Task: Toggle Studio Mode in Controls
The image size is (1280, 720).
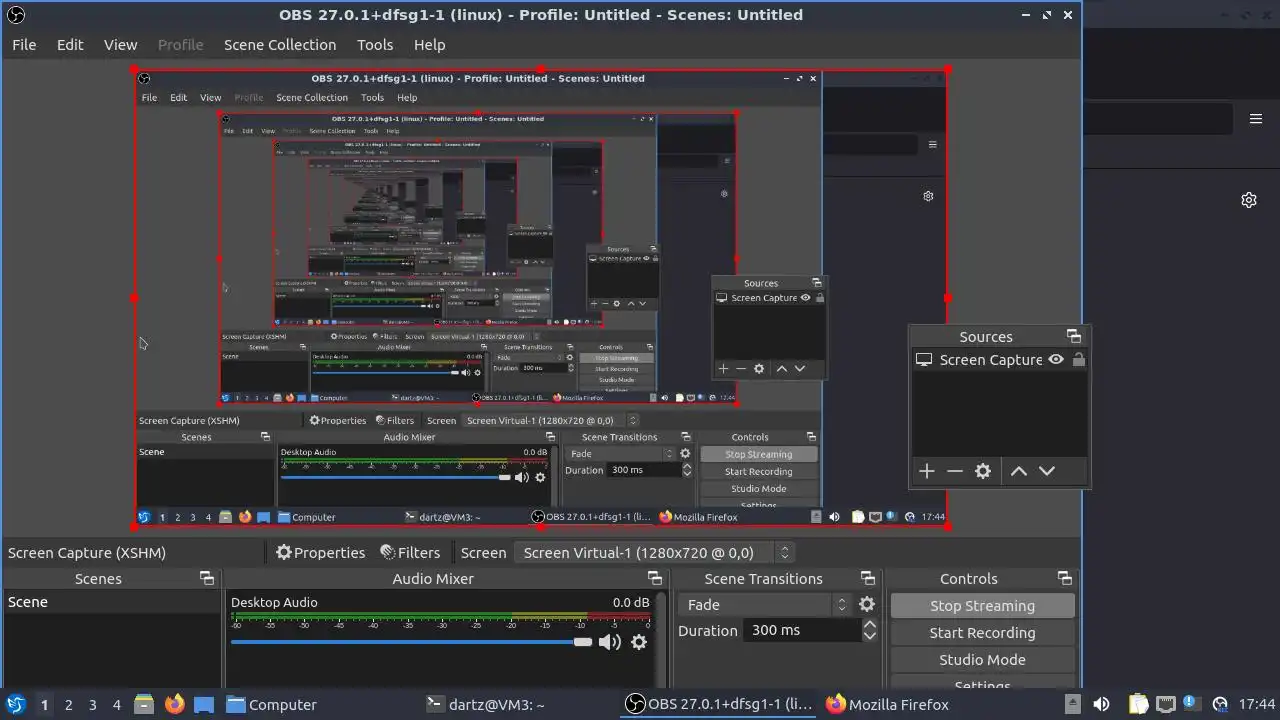Action: [982, 660]
